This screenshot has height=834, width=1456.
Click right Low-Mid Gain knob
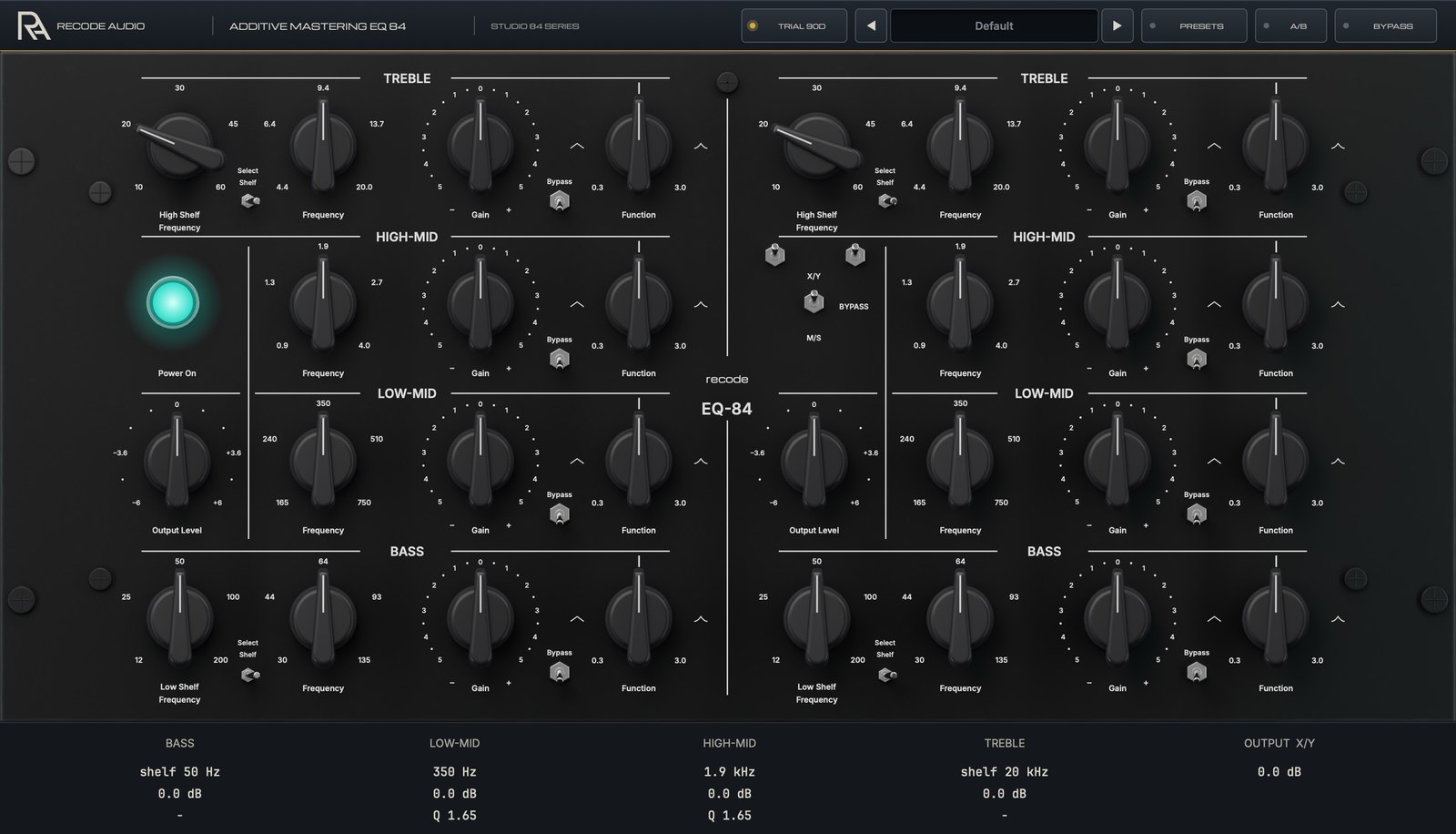tap(1117, 459)
